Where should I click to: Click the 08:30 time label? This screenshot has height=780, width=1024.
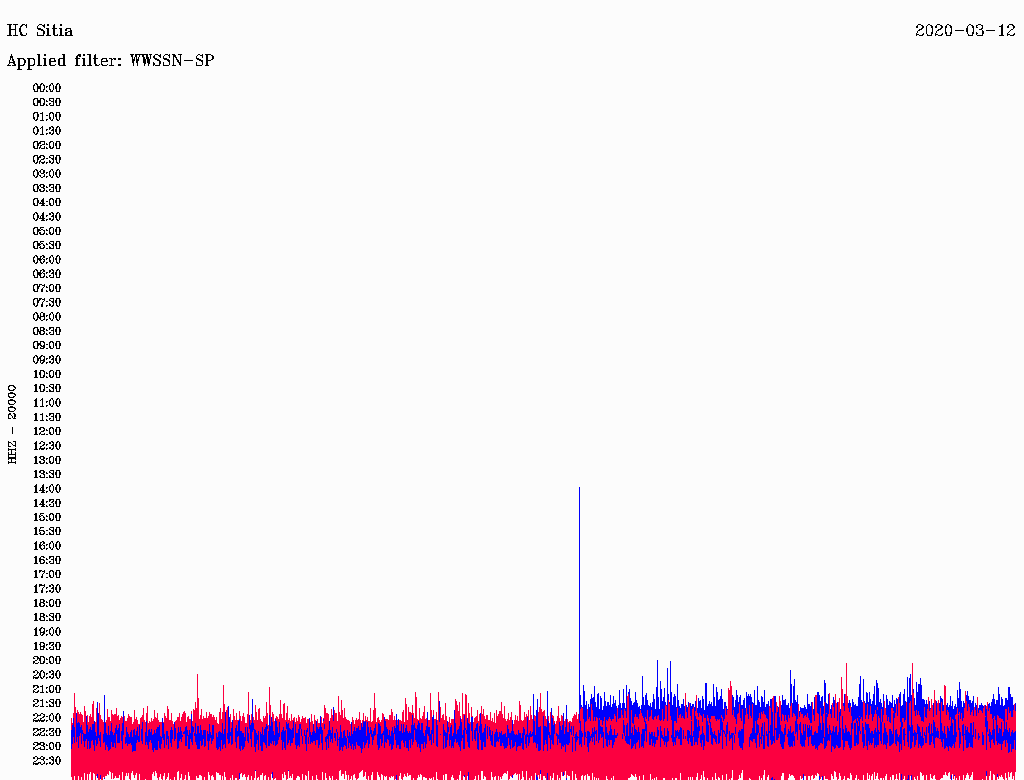47,331
